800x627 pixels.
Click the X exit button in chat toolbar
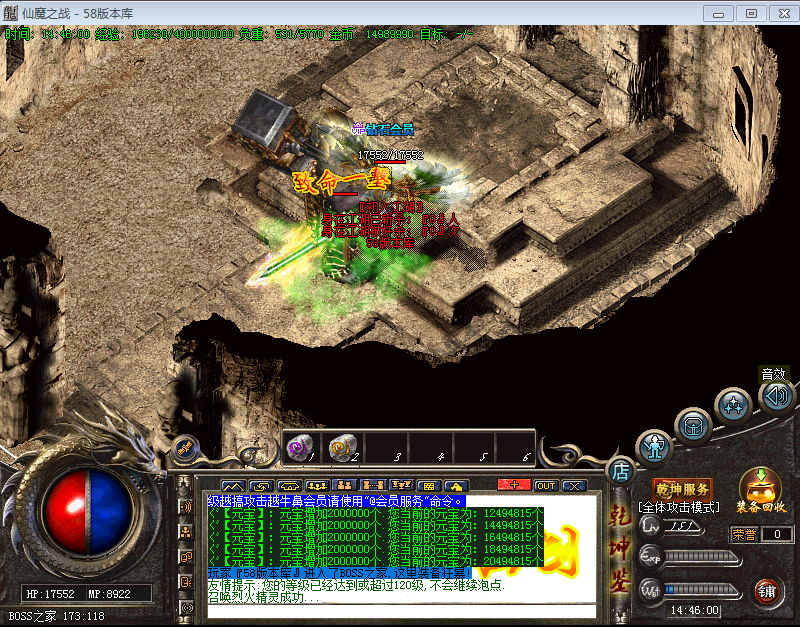coord(574,486)
